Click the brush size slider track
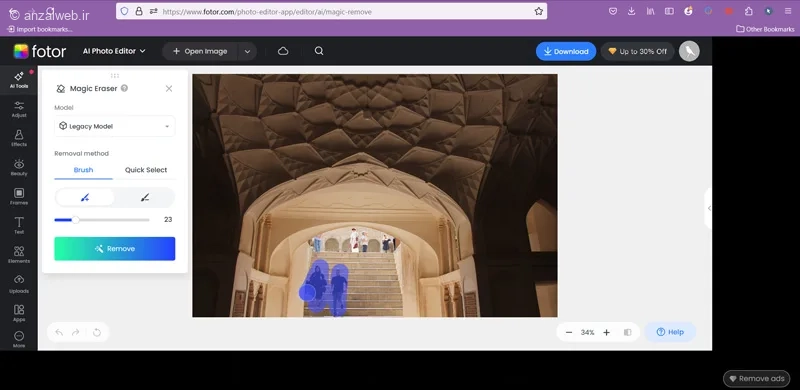 pyautogui.click(x=102, y=220)
